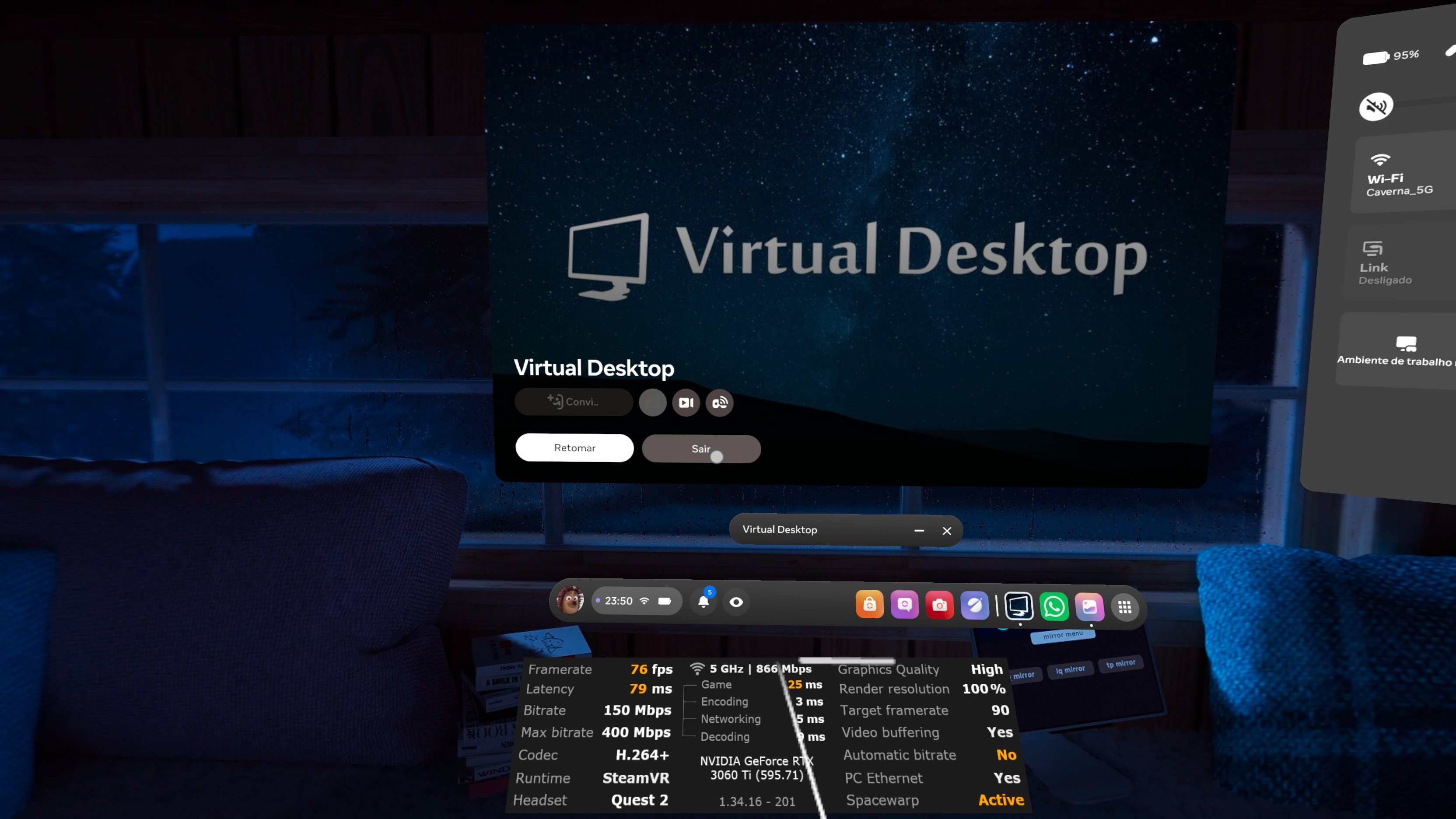
Task: Launch the red Camera app icon
Action: coord(939,605)
